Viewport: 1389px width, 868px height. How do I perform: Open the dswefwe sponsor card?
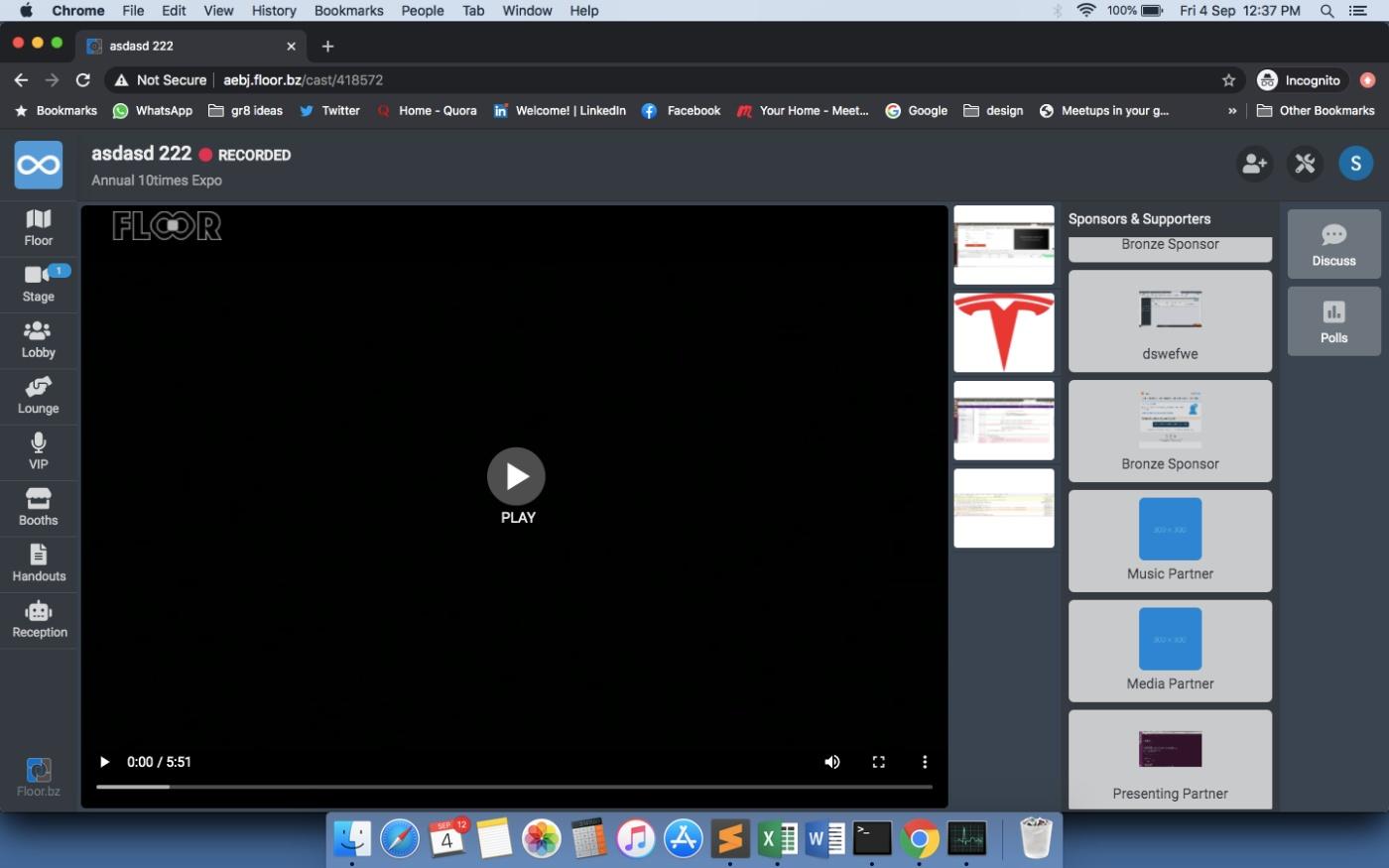point(1170,321)
